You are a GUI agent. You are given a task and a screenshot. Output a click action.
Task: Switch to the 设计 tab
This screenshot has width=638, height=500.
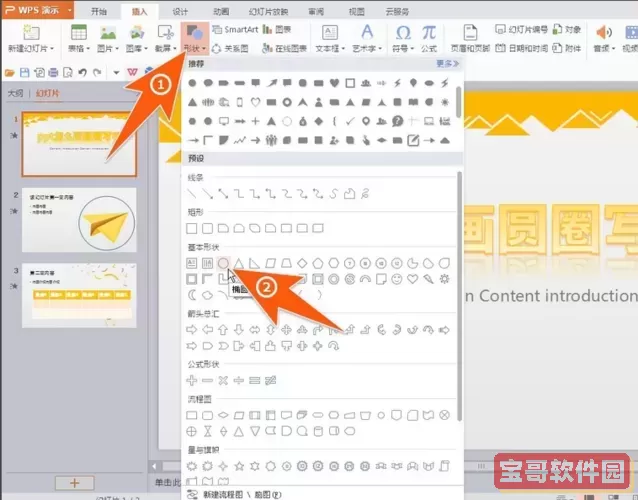click(180, 11)
